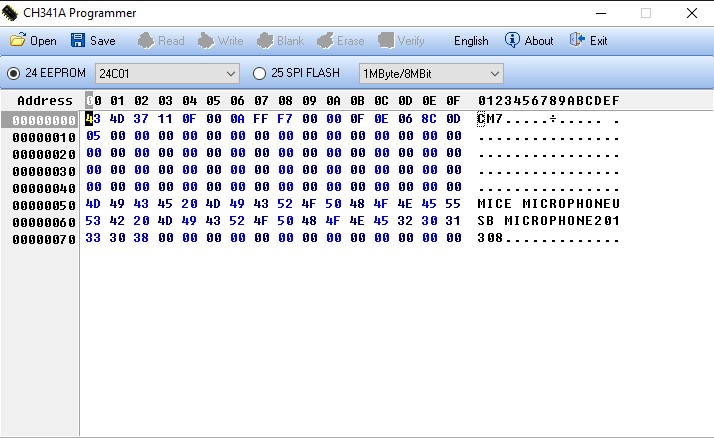
Task: Click the Save floppy disk icon
Action: (x=78, y=41)
